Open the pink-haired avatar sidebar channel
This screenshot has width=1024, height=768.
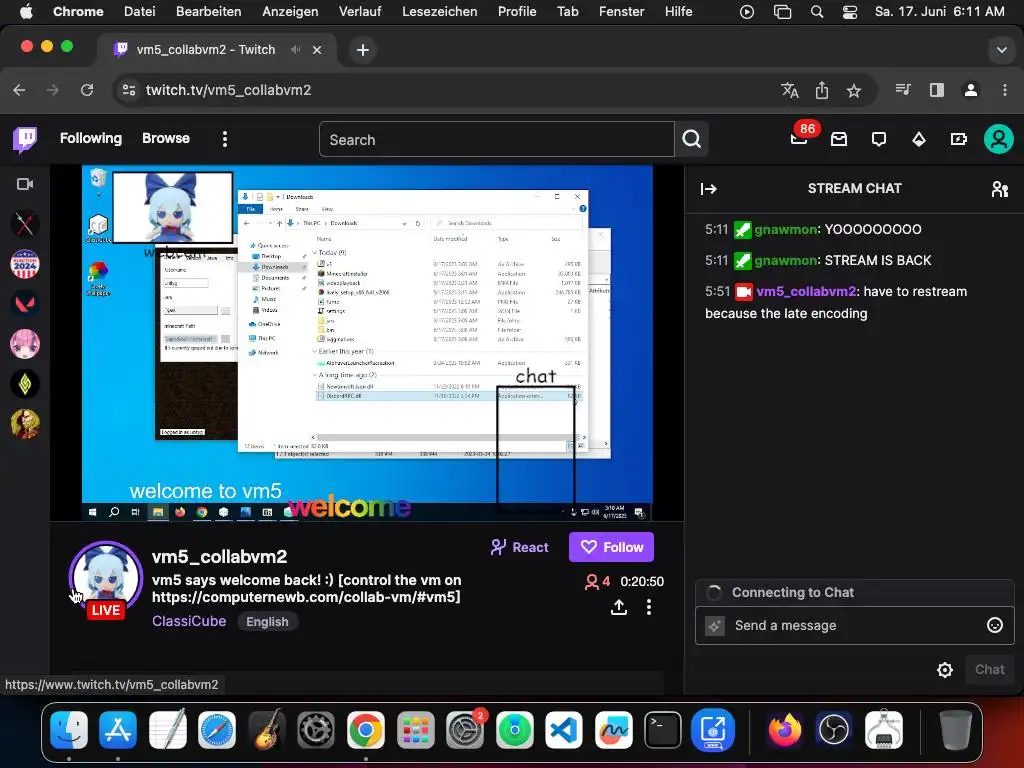25,344
